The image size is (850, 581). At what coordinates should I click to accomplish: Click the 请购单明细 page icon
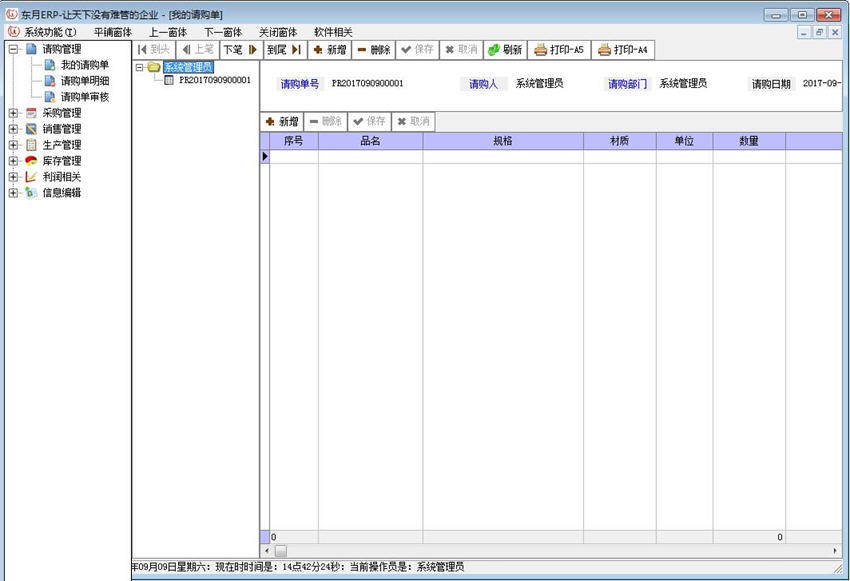(50, 81)
